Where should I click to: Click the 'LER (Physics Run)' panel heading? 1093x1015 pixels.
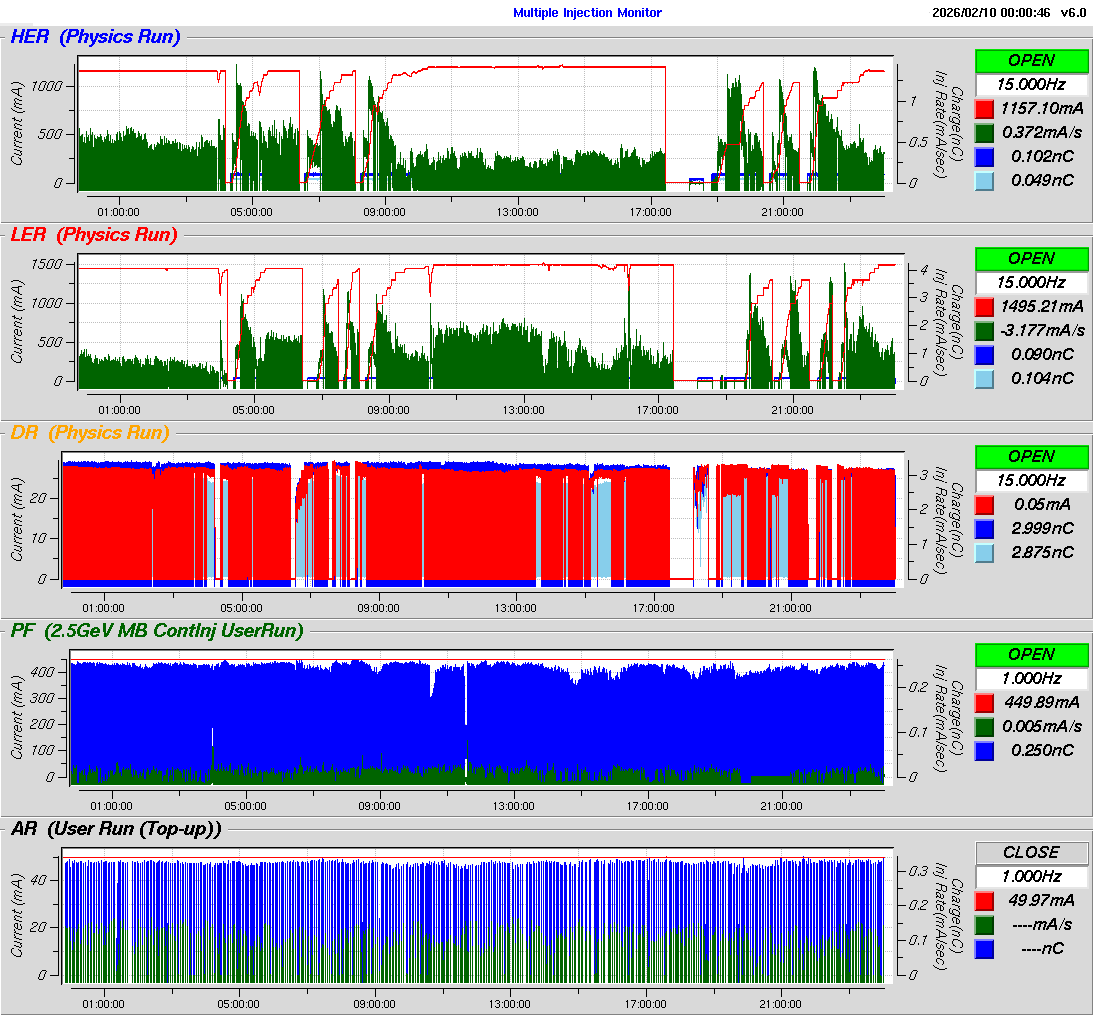click(x=94, y=235)
